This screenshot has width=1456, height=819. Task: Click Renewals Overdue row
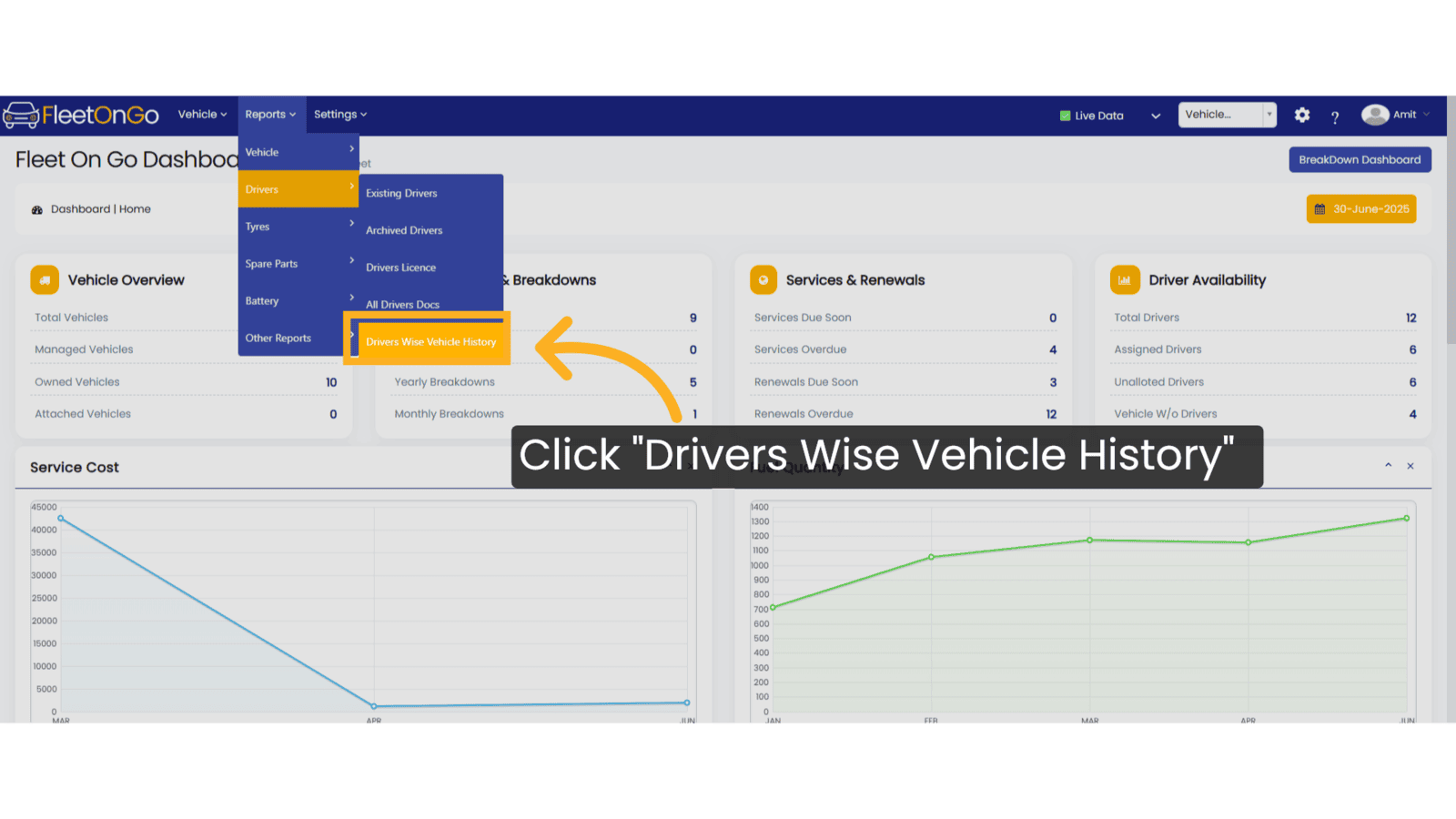905,414
